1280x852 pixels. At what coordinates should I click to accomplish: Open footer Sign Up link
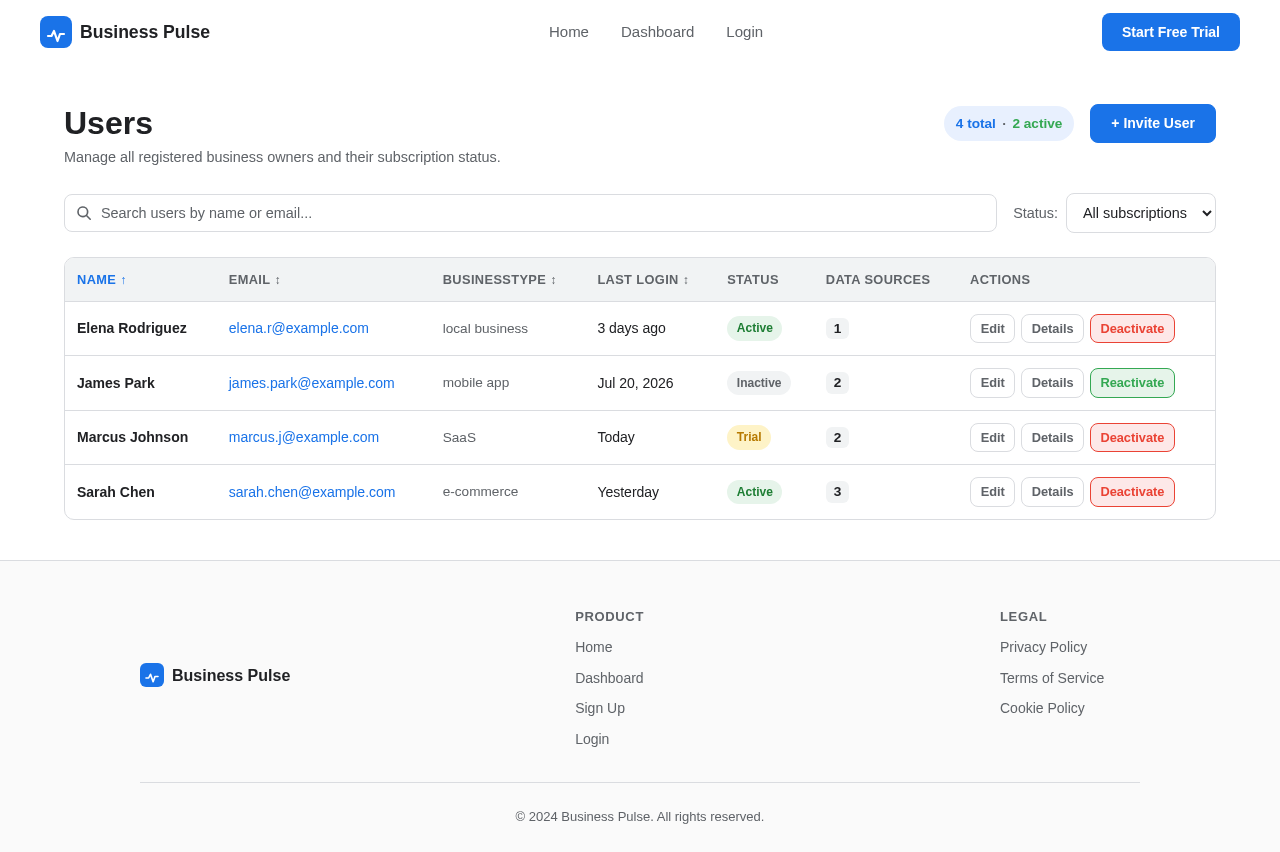coord(600,708)
